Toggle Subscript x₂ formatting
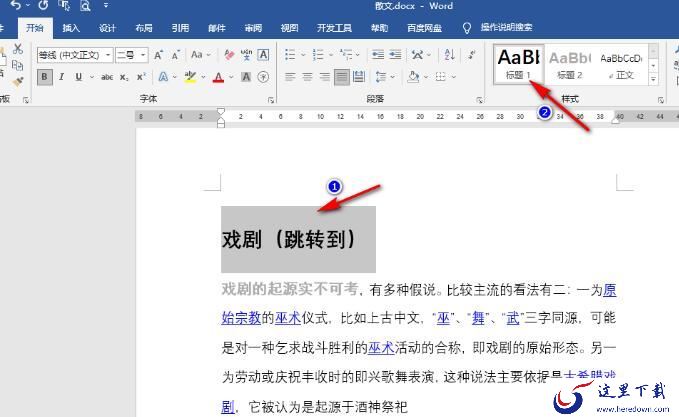Viewport: 679px width, 417px height. 124,78
